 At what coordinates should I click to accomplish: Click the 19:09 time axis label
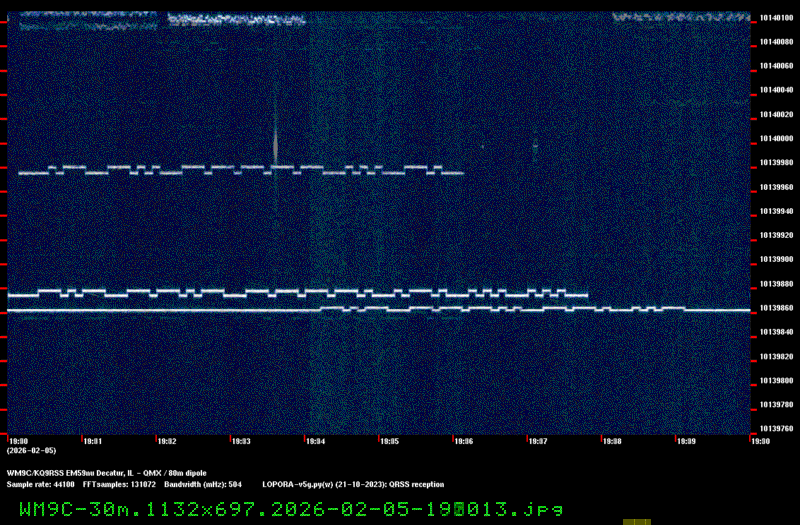click(x=686, y=441)
